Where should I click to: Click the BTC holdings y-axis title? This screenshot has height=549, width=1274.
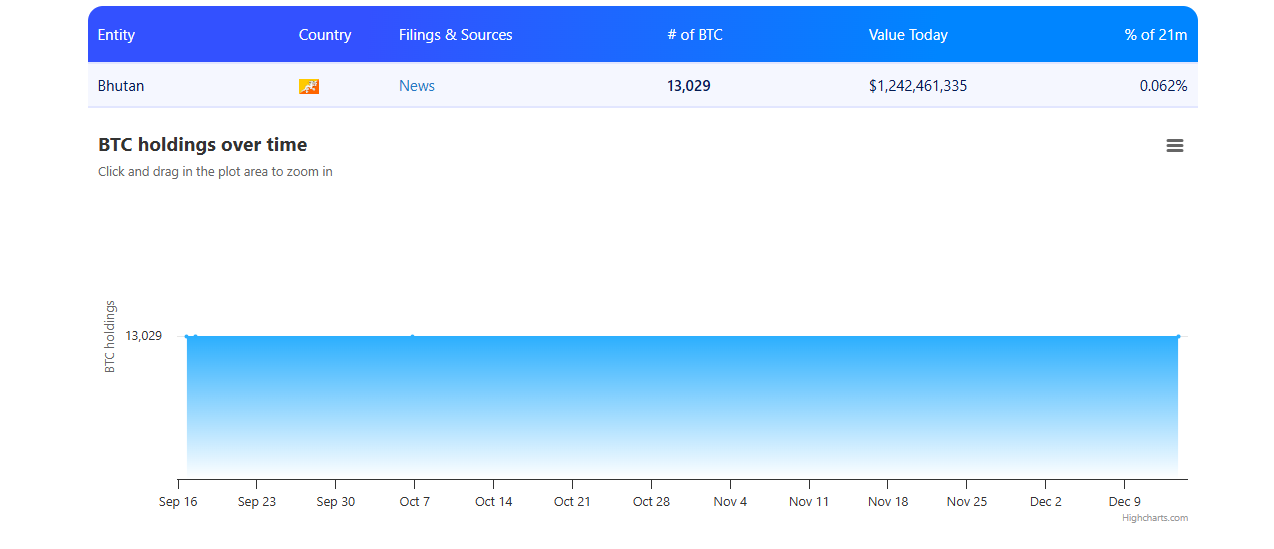110,337
